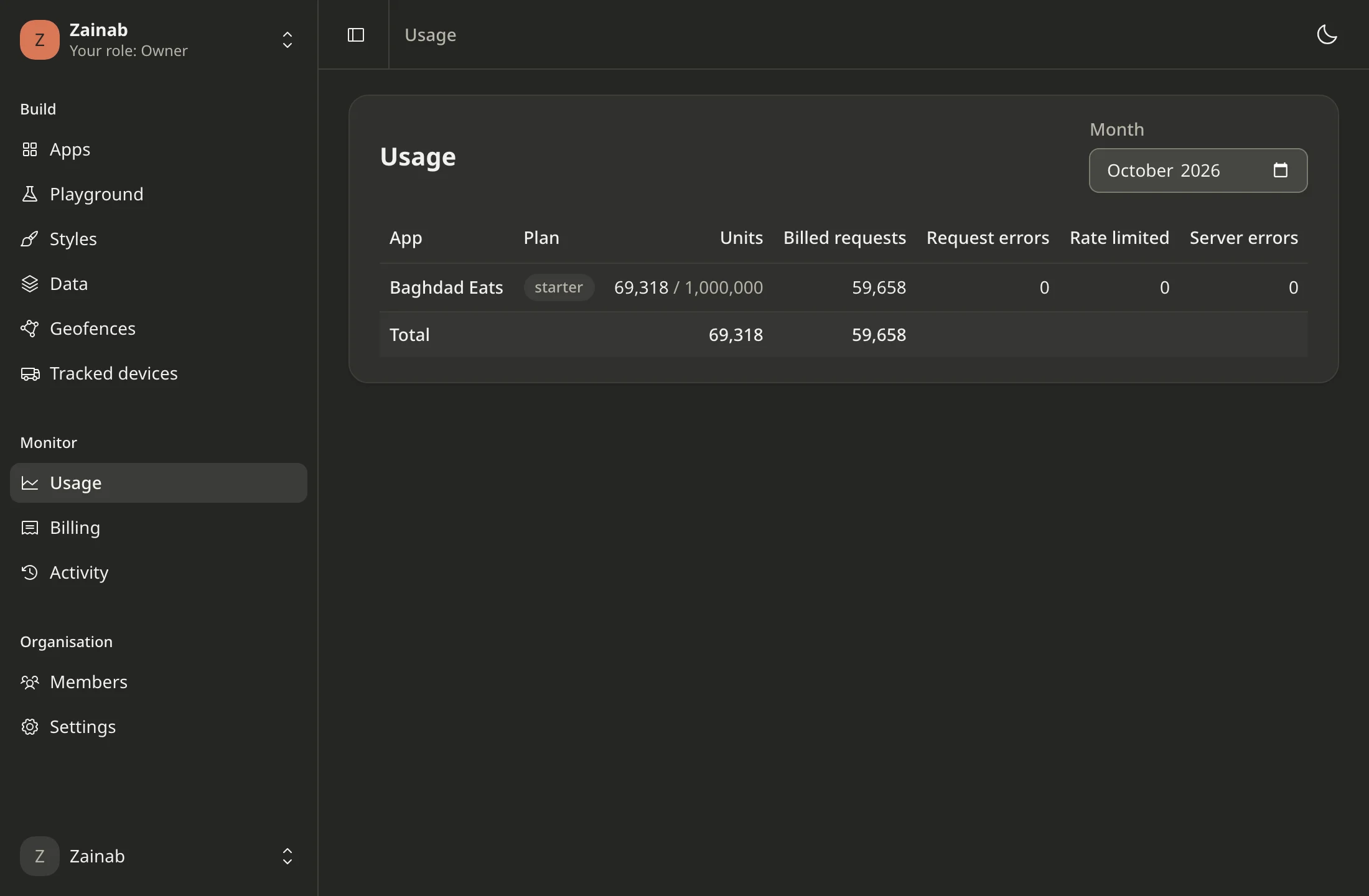Open the October 2026 month selector

[1198, 170]
